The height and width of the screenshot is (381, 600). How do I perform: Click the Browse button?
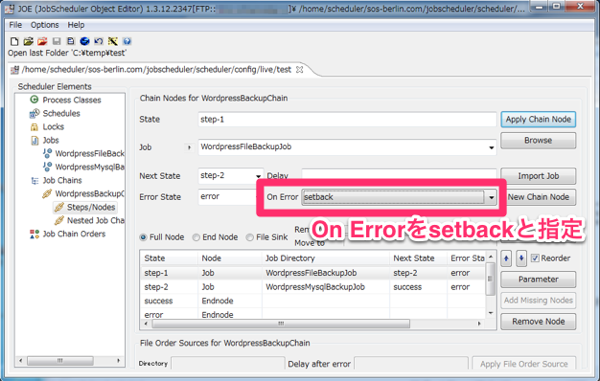[538, 140]
